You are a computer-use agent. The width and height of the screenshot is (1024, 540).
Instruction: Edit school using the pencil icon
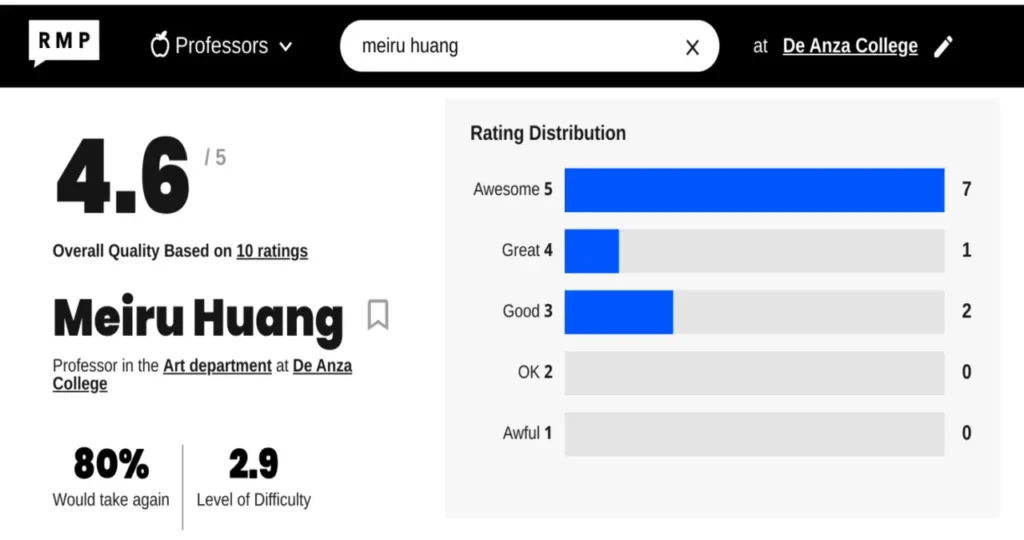tap(943, 46)
